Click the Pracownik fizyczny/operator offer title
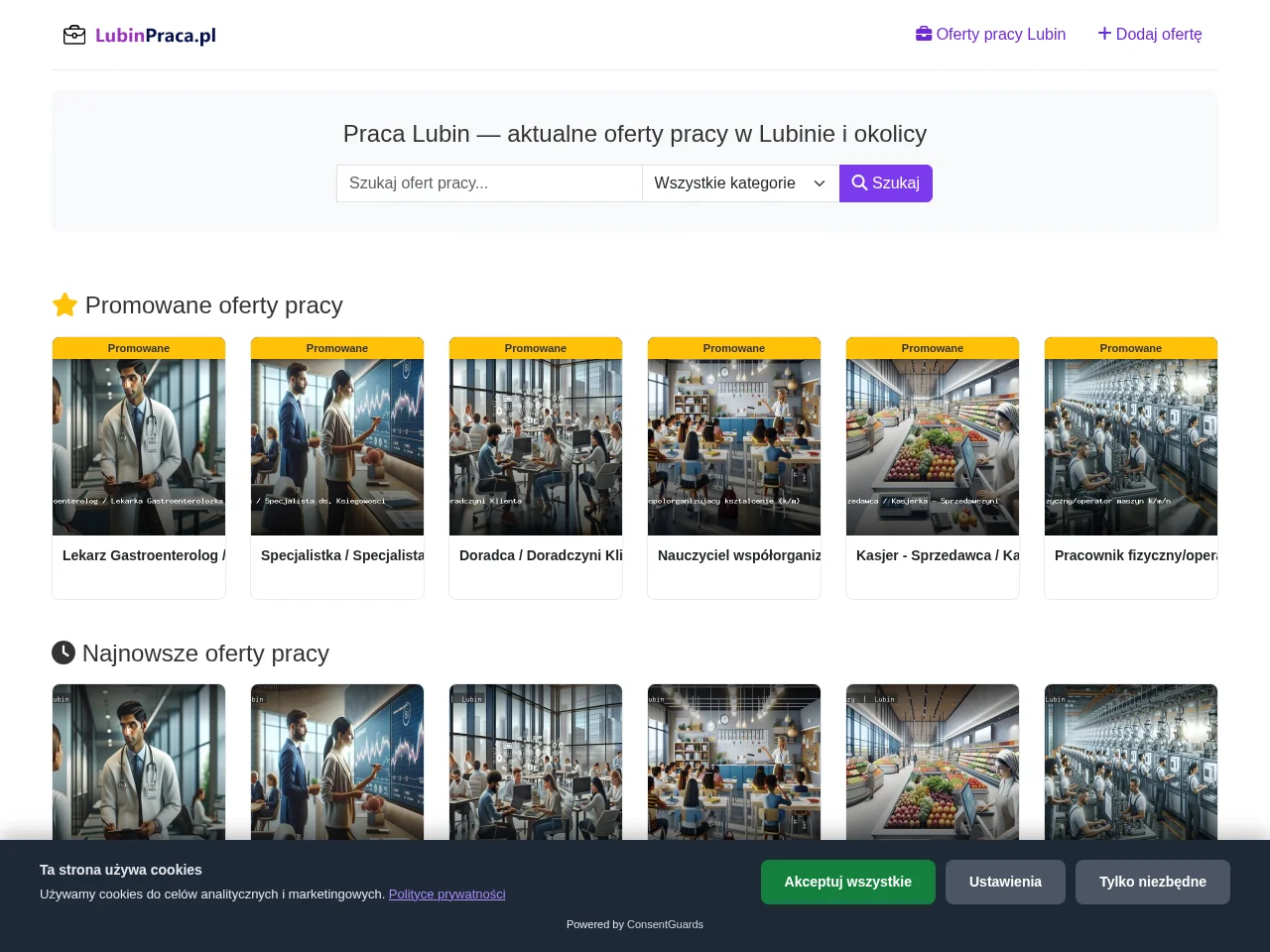Viewport: 1270px width, 952px height. tap(1136, 555)
